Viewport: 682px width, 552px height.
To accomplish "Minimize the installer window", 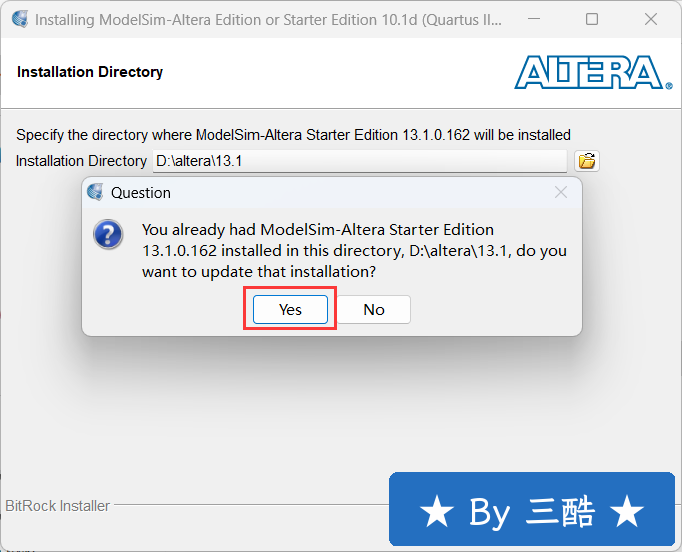I will (x=534, y=19).
